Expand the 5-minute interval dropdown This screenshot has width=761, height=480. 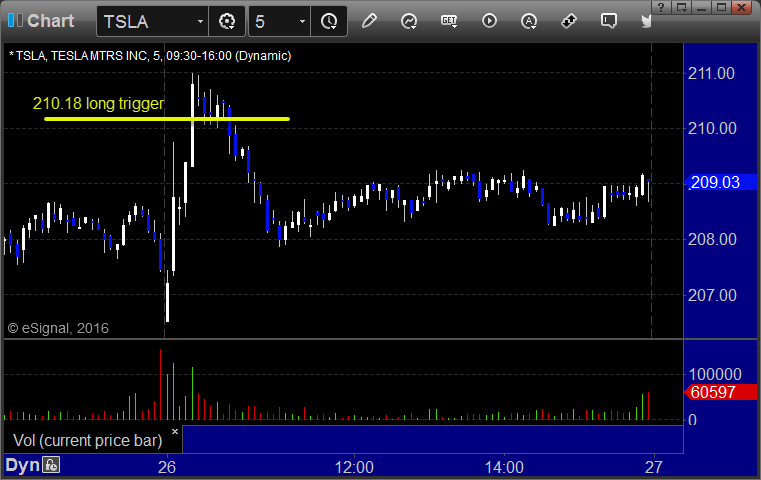click(x=302, y=21)
